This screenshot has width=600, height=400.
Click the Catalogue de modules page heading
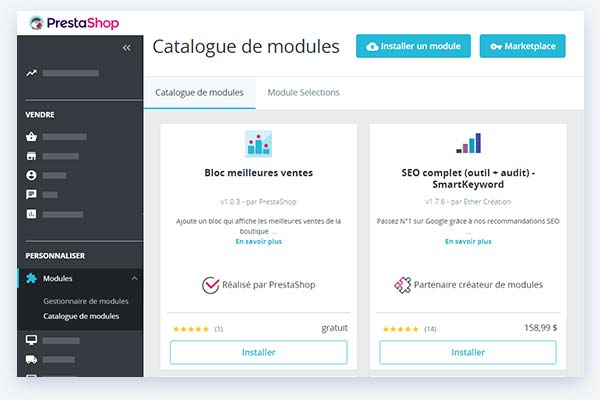pos(246,47)
